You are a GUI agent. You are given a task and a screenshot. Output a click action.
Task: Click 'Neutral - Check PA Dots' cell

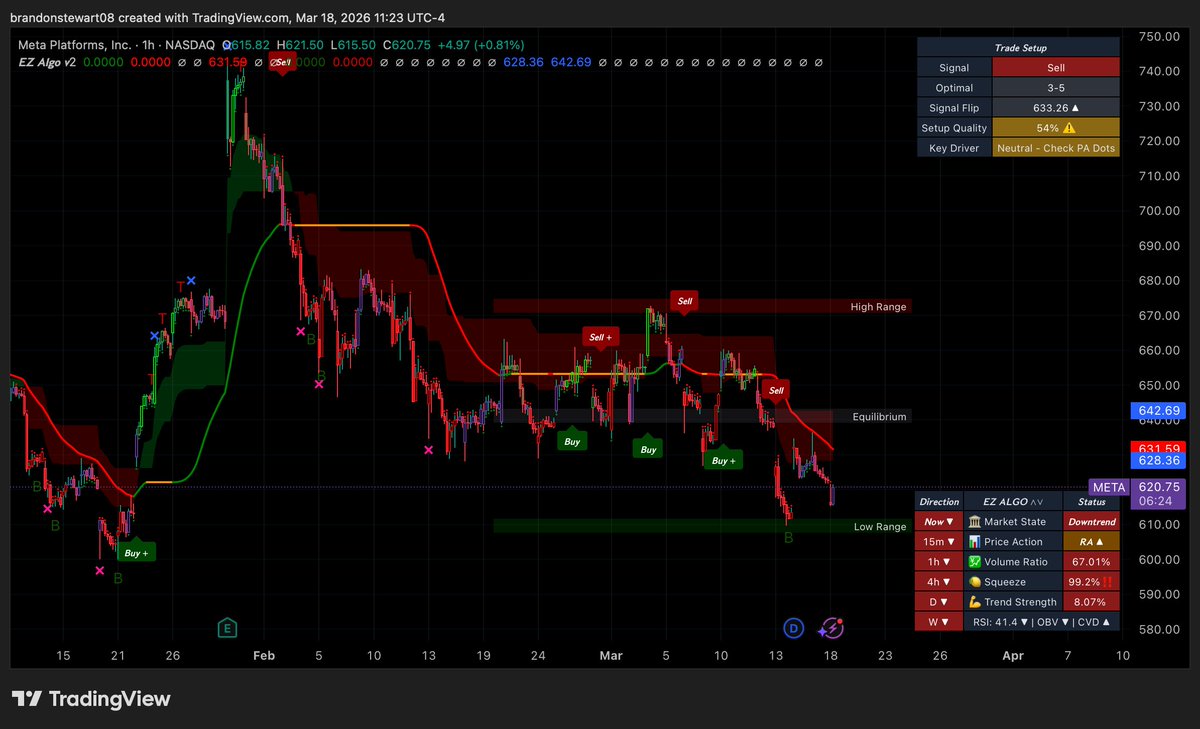[x=1056, y=148]
